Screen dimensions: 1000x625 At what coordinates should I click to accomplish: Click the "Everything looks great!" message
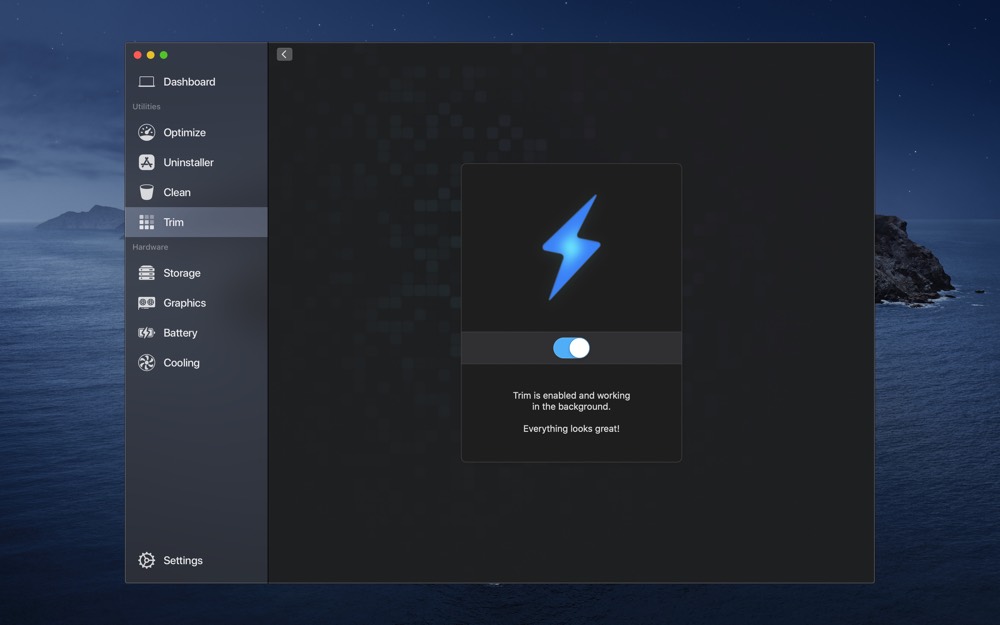[x=571, y=429]
